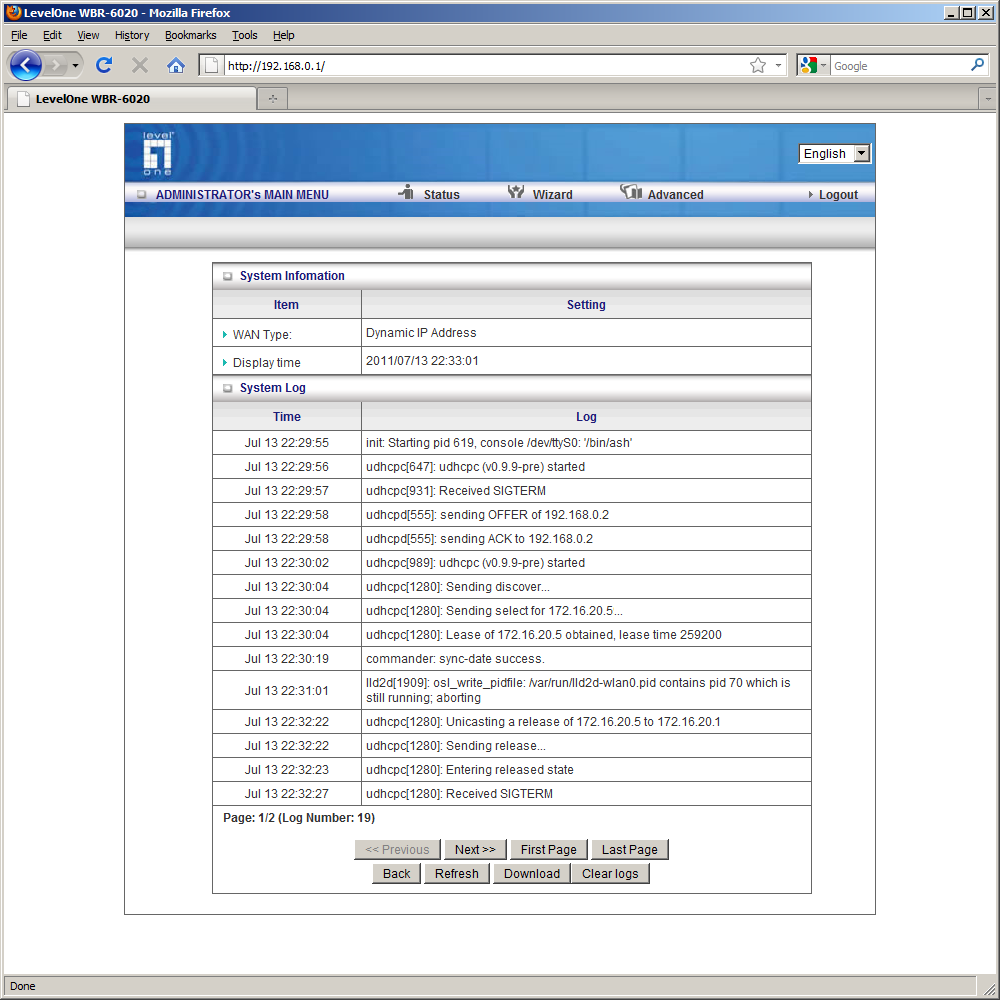Open the address bar history dropdown
1000x1000 pixels.
click(x=778, y=65)
